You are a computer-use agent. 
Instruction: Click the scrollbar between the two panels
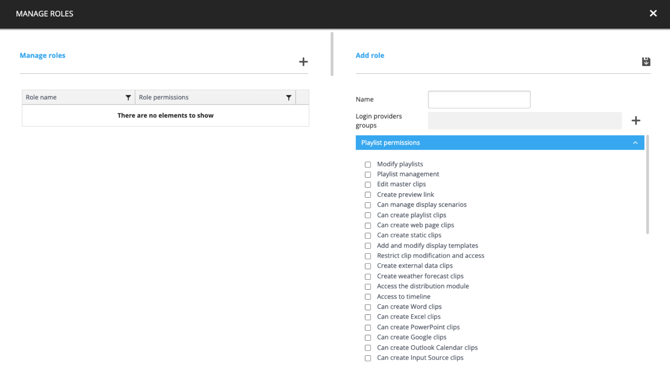pyautogui.click(x=332, y=54)
